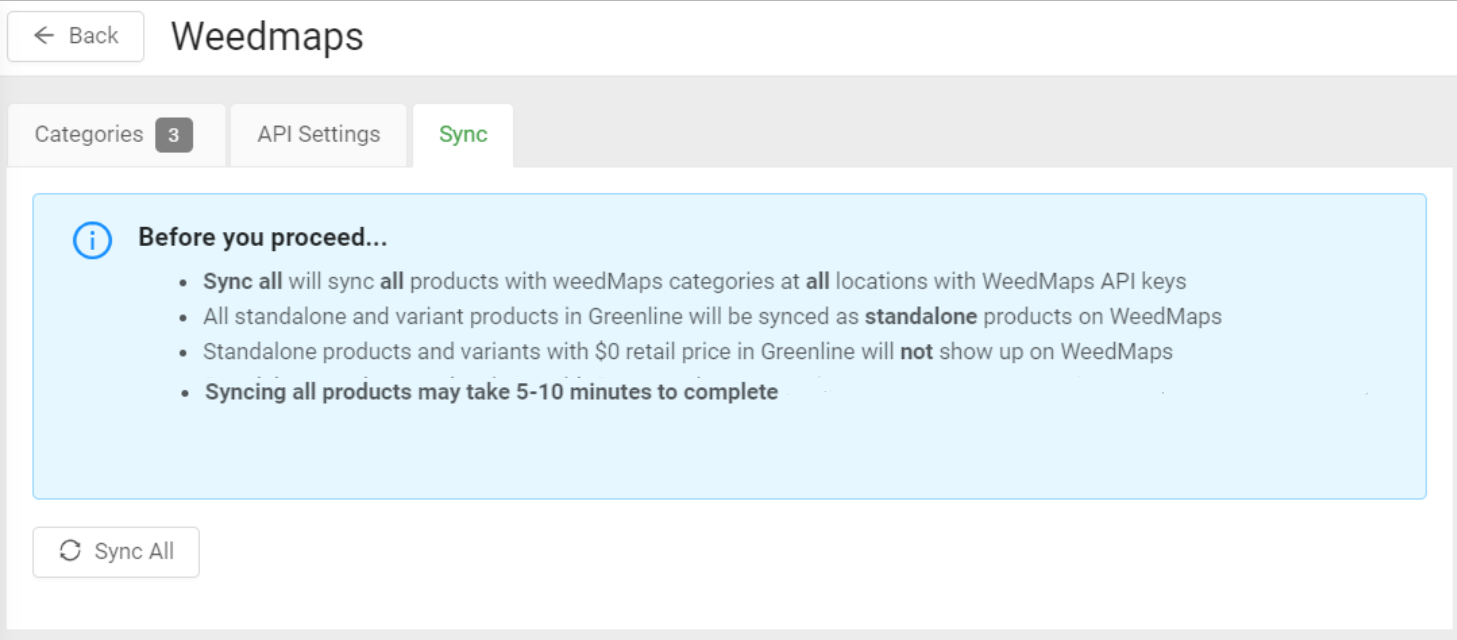Image resolution: width=1457 pixels, height=640 pixels.
Task: Switch to the API Settings tab
Action: pyautogui.click(x=319, y=135)
